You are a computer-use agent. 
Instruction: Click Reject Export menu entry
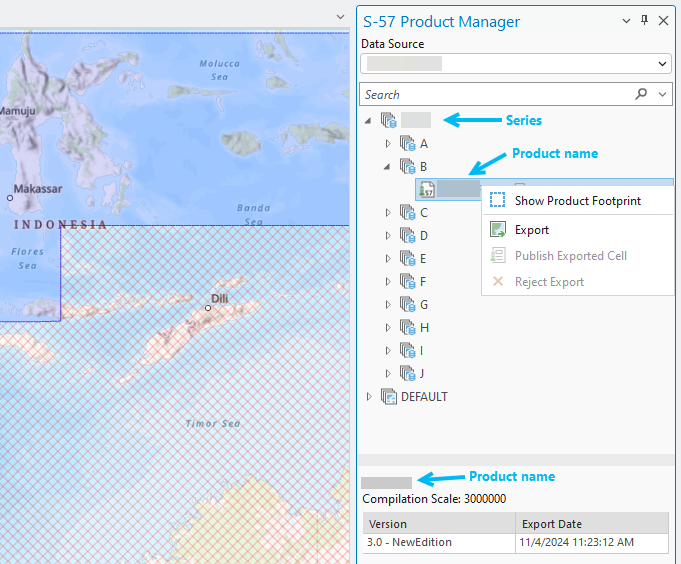click(x=578, y=282)
